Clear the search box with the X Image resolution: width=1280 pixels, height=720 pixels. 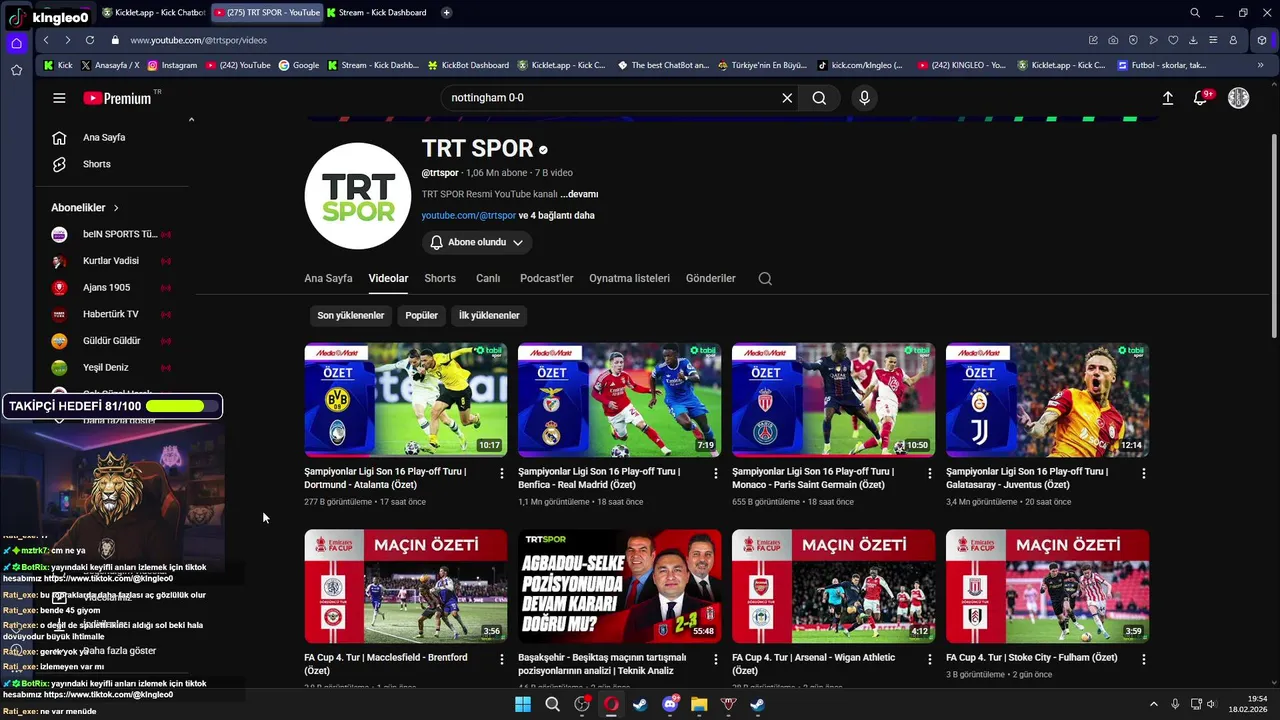pos(787,98)
